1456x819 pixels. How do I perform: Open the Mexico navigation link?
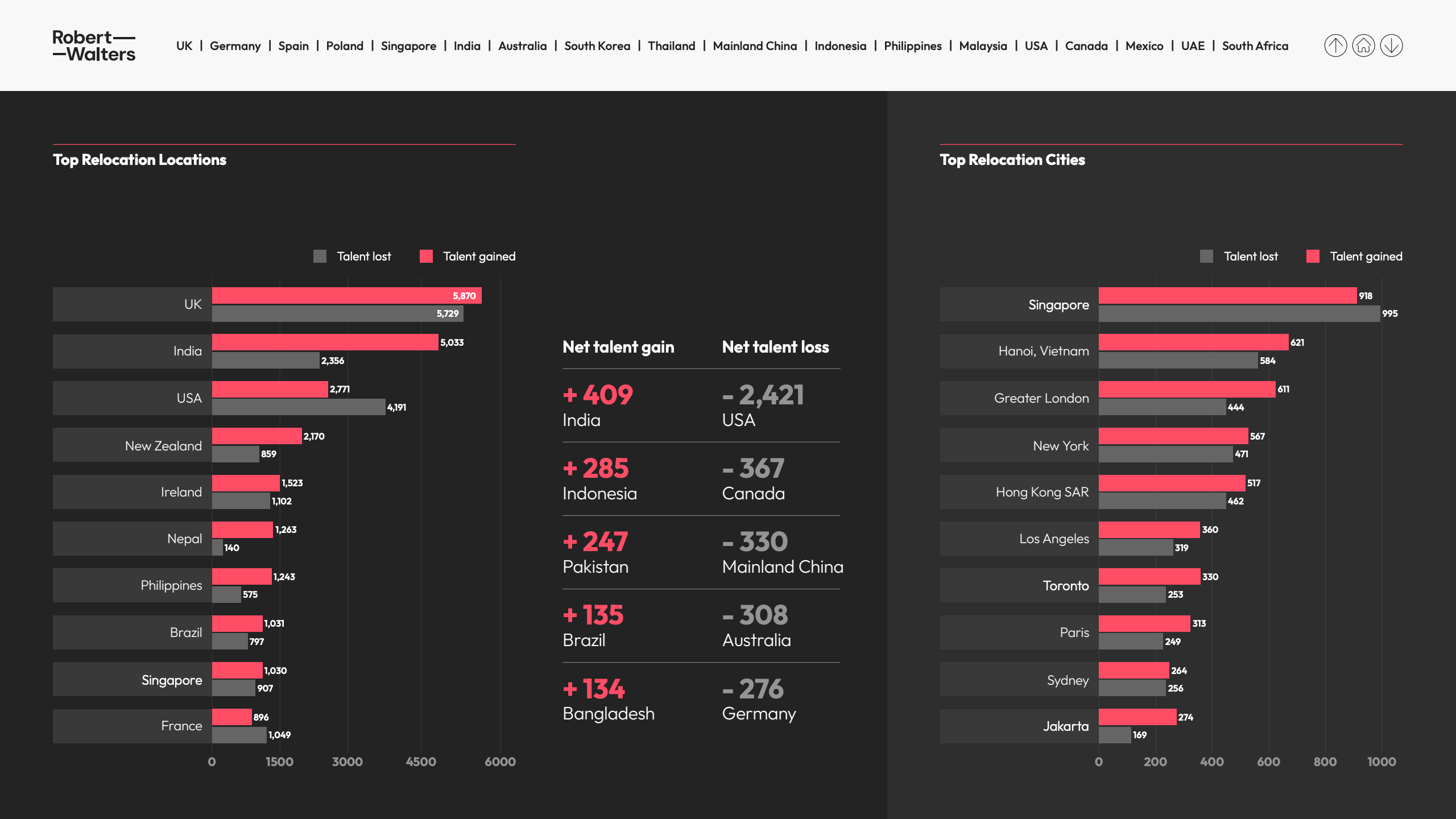coord(1144,46)
